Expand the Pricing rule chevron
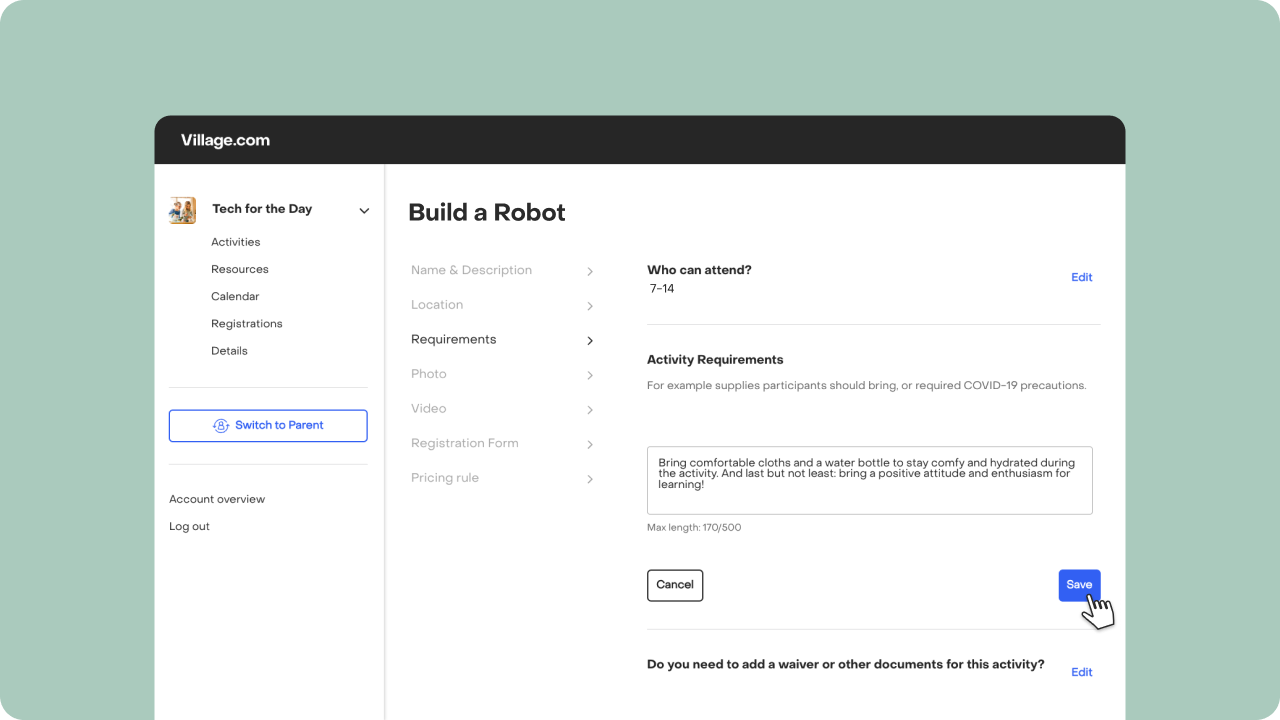1280x720 pixels. 590,479
